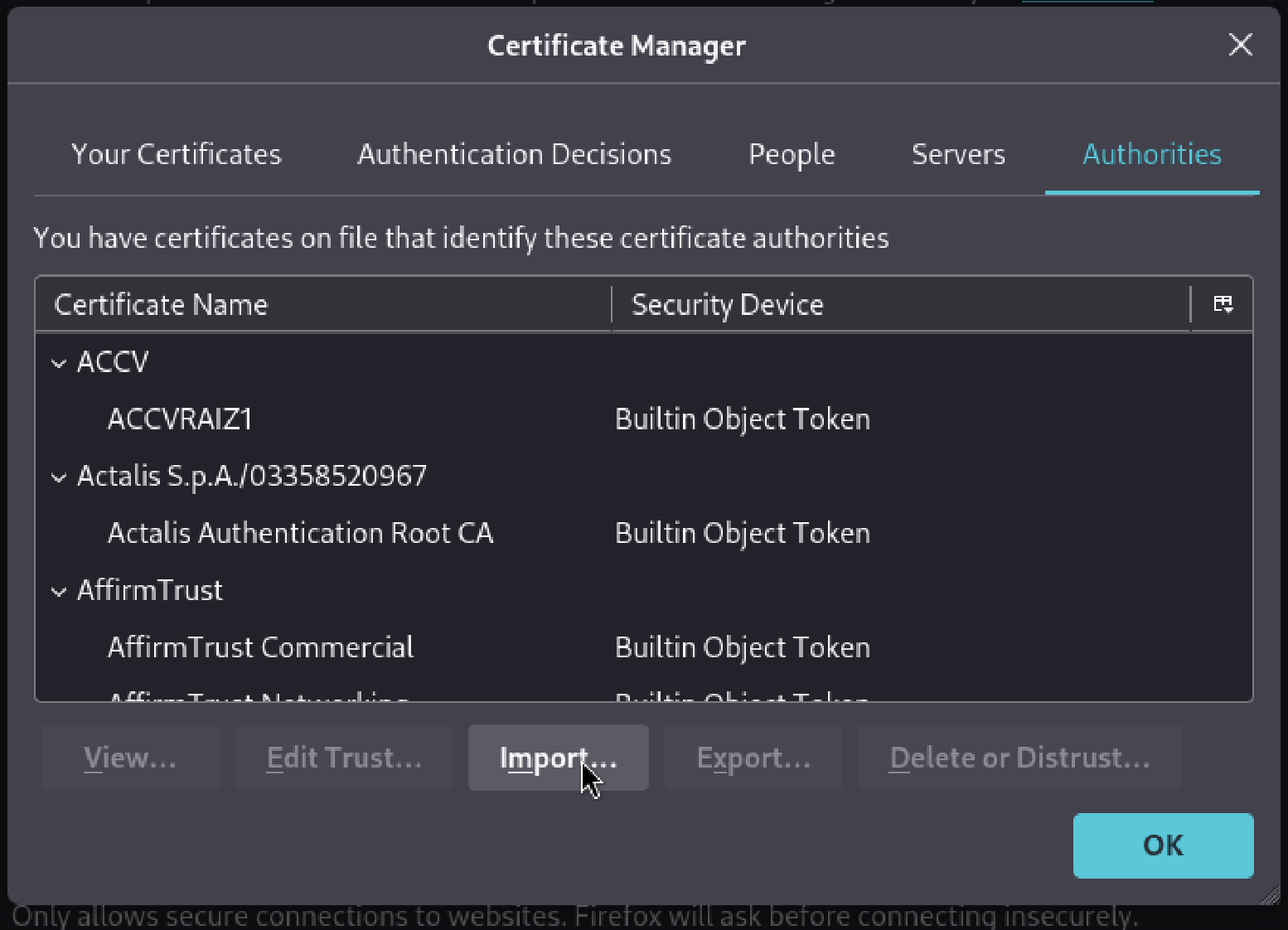1288x930 pixels.
Task: Open the Authentication Decisions tab
Action: coord(514,154)
